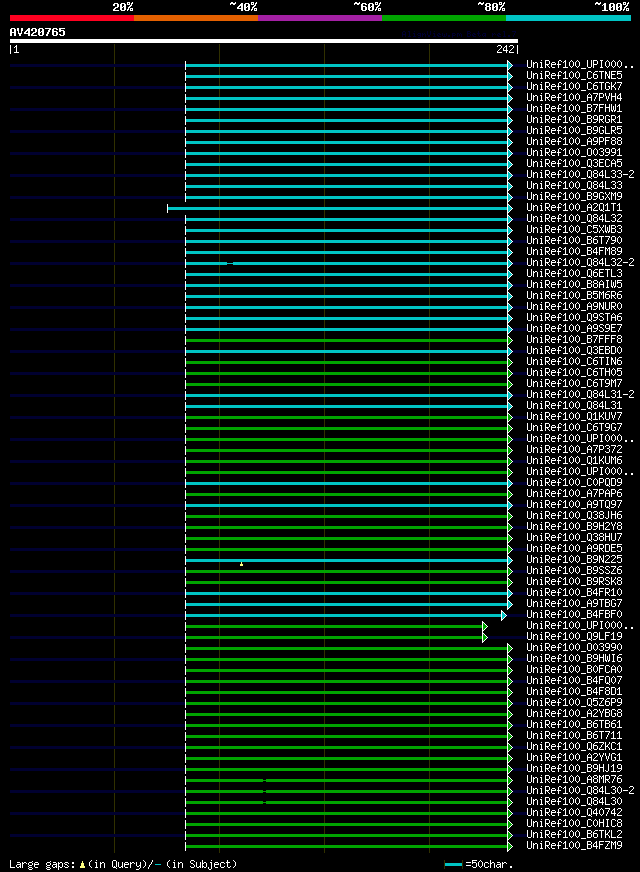Select the UniRef100_Q84L33-2 label
640x872 pixels.
[x=581, y=174]
